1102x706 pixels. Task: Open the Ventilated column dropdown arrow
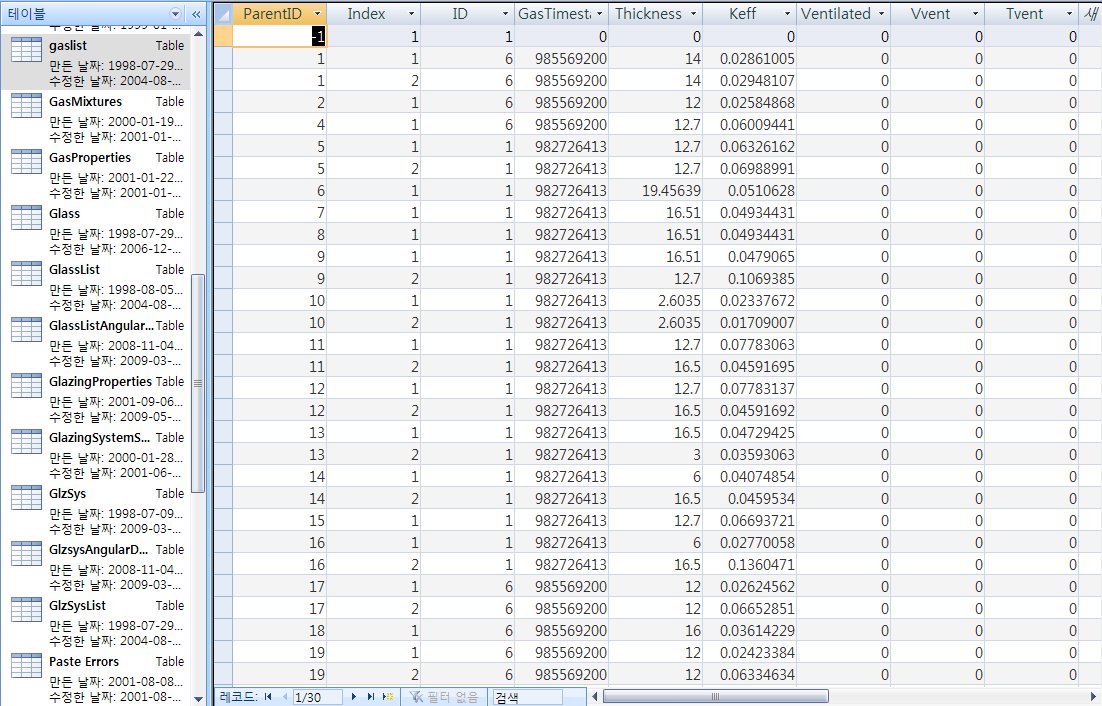(x=880, y=14)
